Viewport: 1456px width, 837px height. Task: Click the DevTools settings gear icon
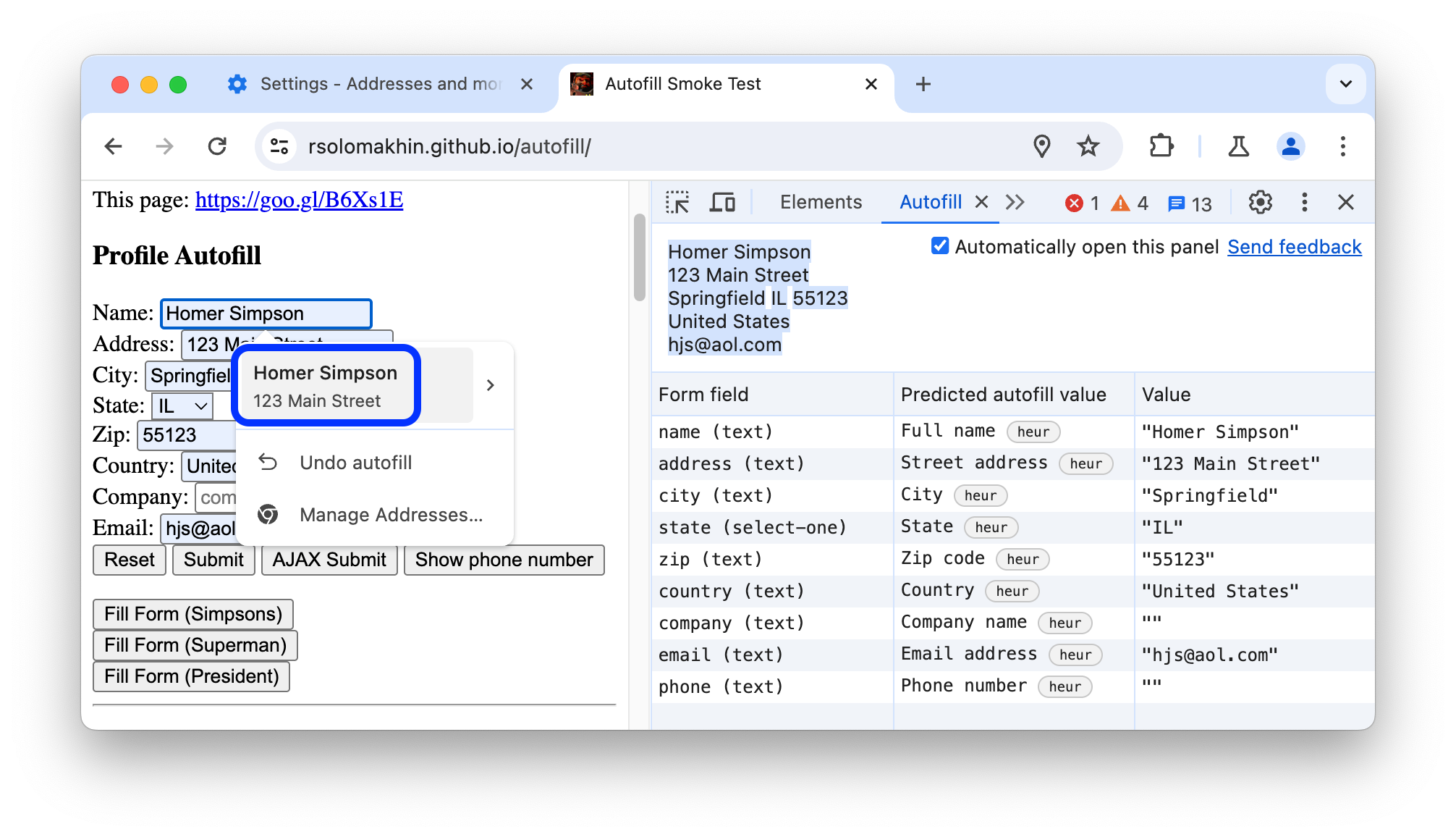click(x=1260, y=203)
